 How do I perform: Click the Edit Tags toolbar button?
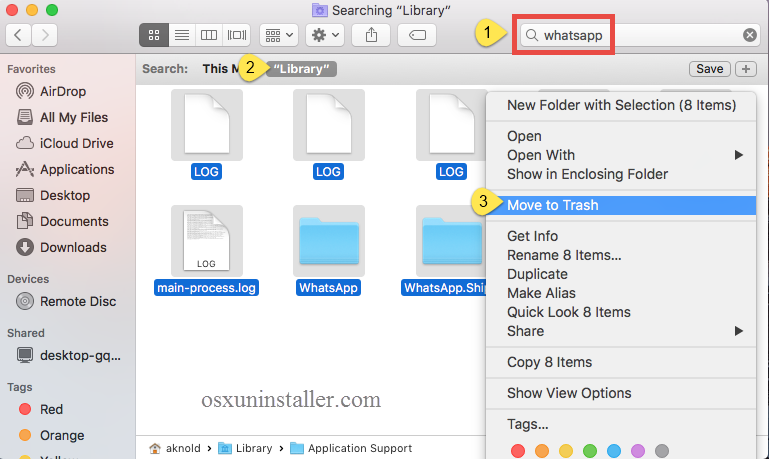point(417,35)
